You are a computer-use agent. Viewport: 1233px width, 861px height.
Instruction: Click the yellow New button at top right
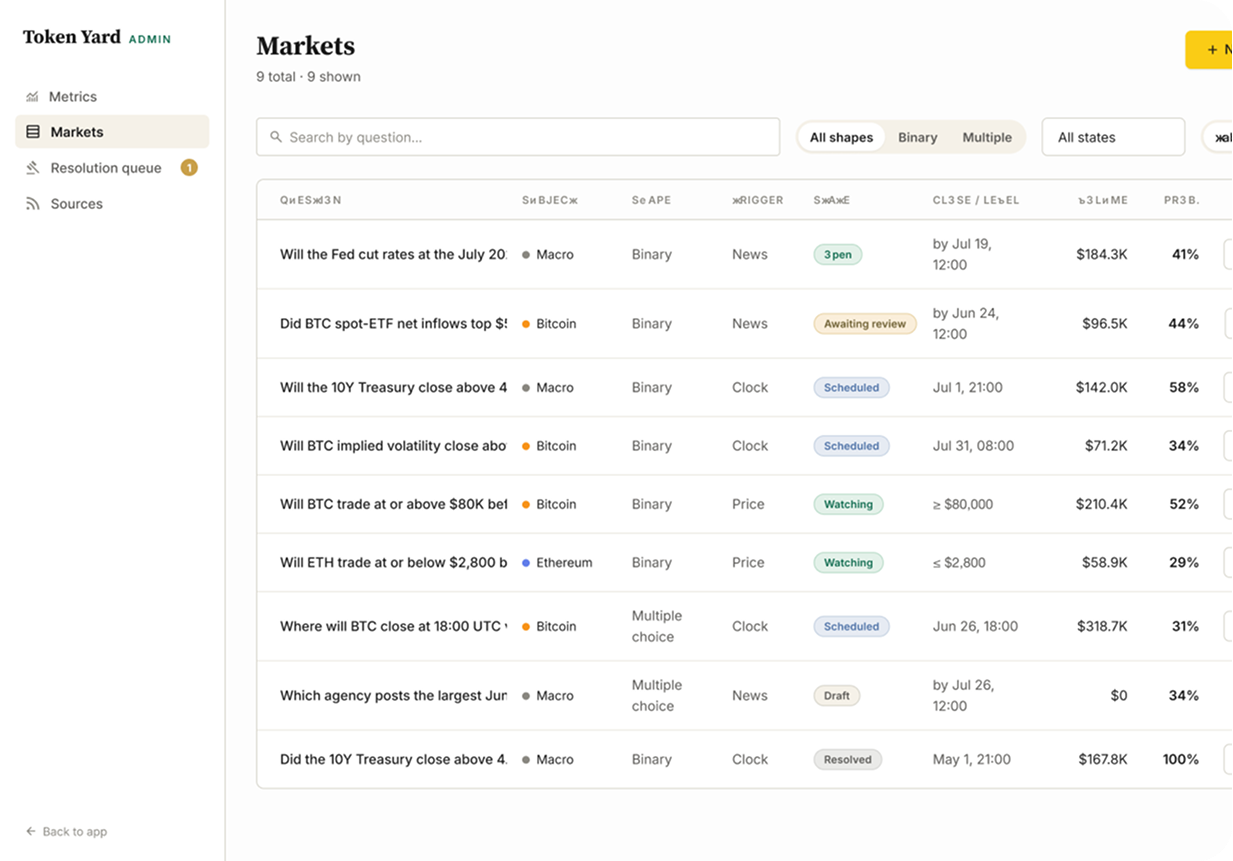[x=1209, y=50]
